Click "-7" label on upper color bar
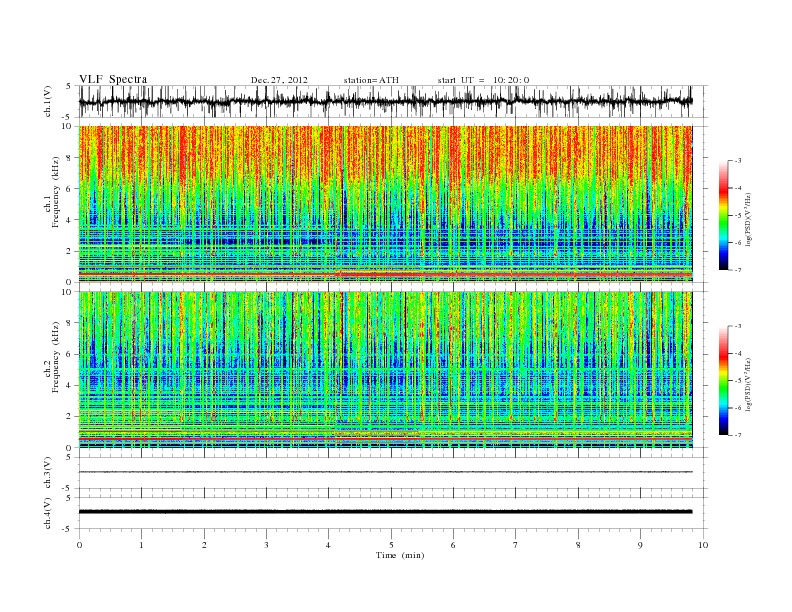Screen dimensions: 792x612 [738, 270]
